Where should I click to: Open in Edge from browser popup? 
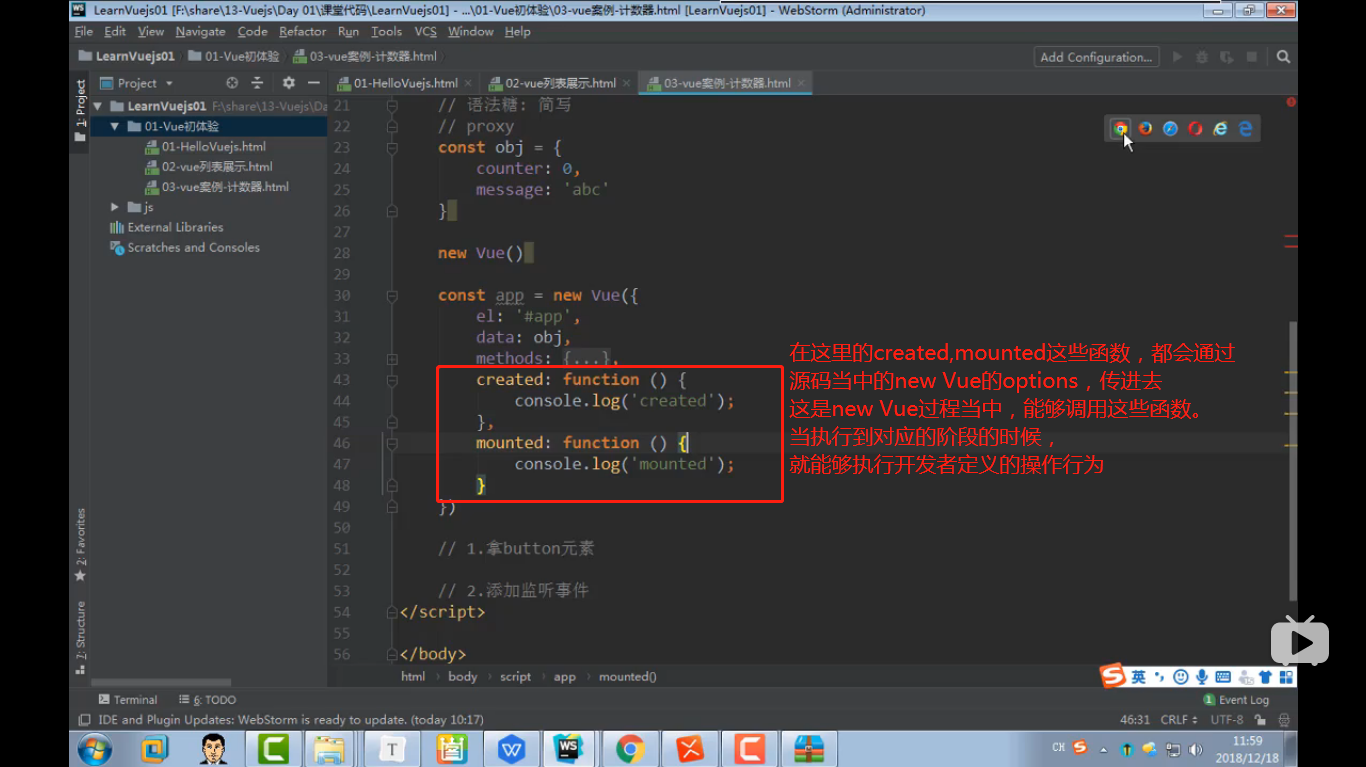(1245, 129)
